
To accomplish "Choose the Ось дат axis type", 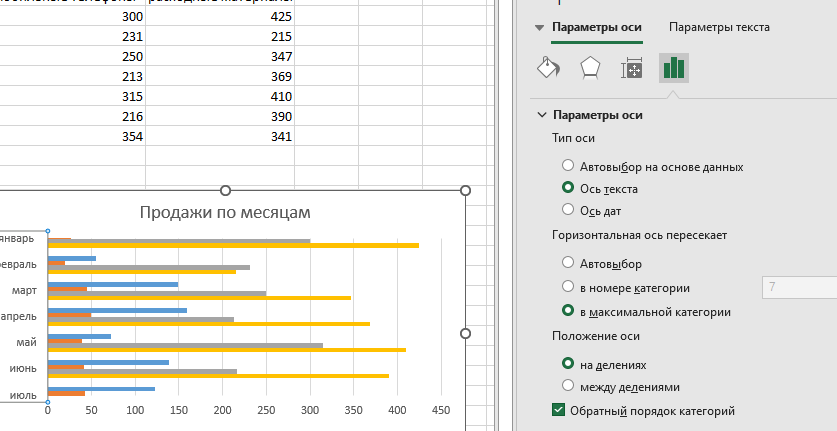I will [568, 210].
